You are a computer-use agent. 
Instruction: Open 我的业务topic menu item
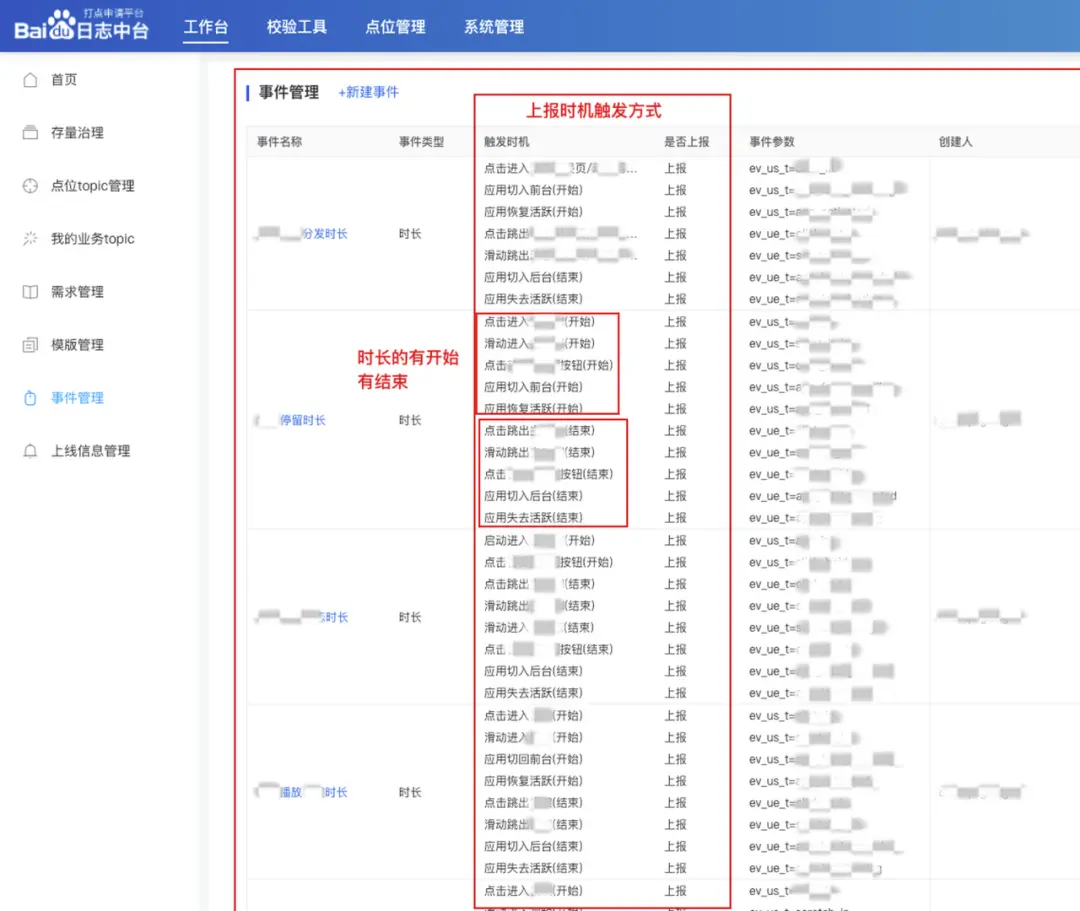click(x=93, y=239)
